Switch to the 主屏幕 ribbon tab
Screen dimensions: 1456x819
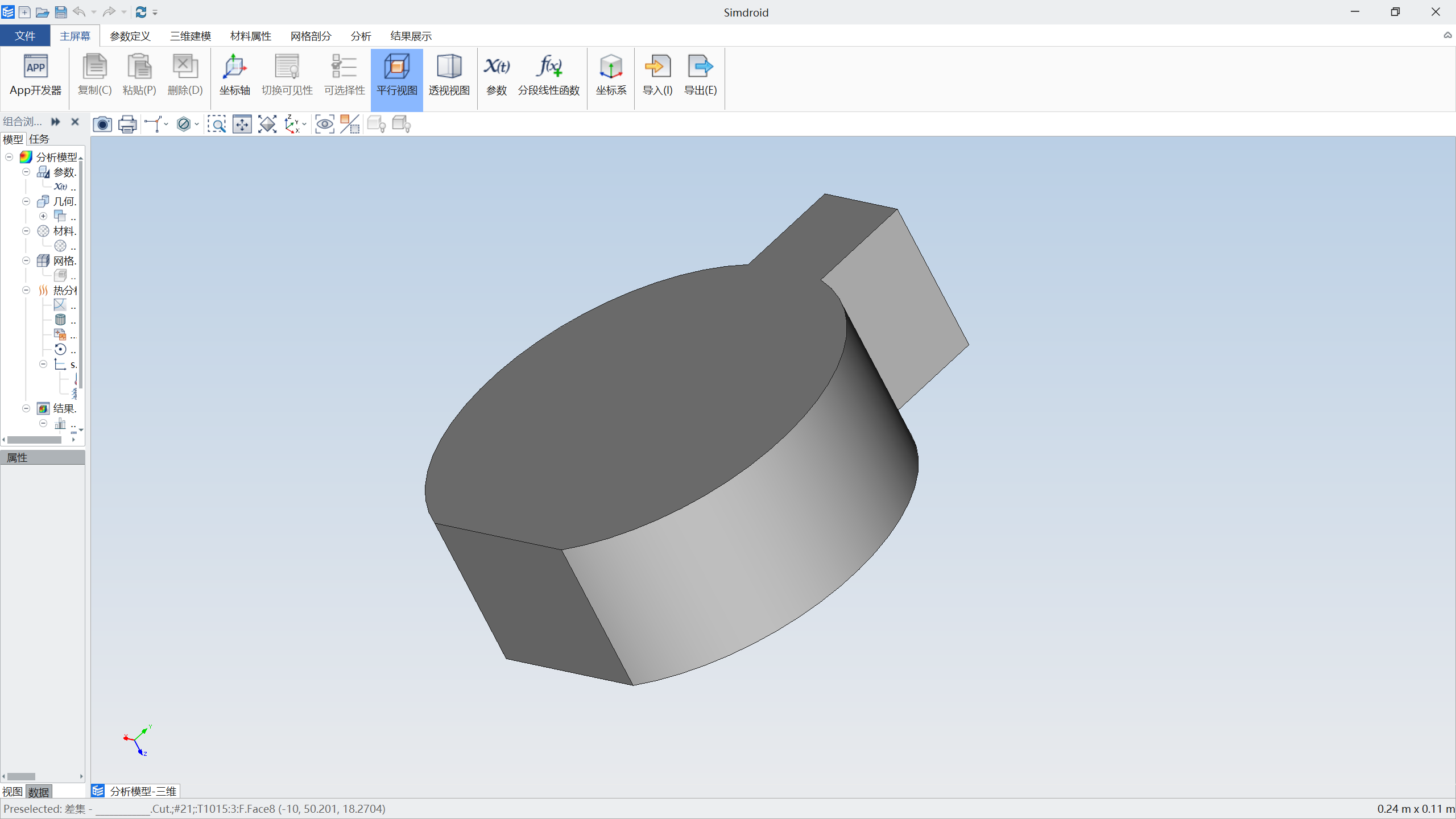[75, 36]
